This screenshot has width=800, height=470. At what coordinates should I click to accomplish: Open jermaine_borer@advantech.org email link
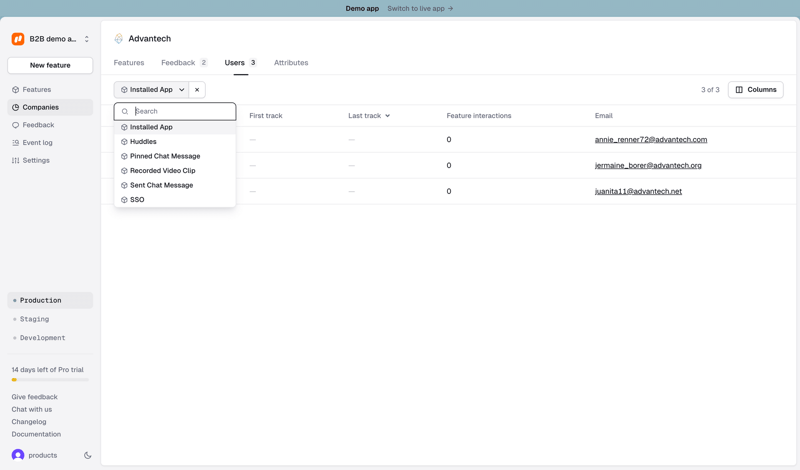coord(648,165)
